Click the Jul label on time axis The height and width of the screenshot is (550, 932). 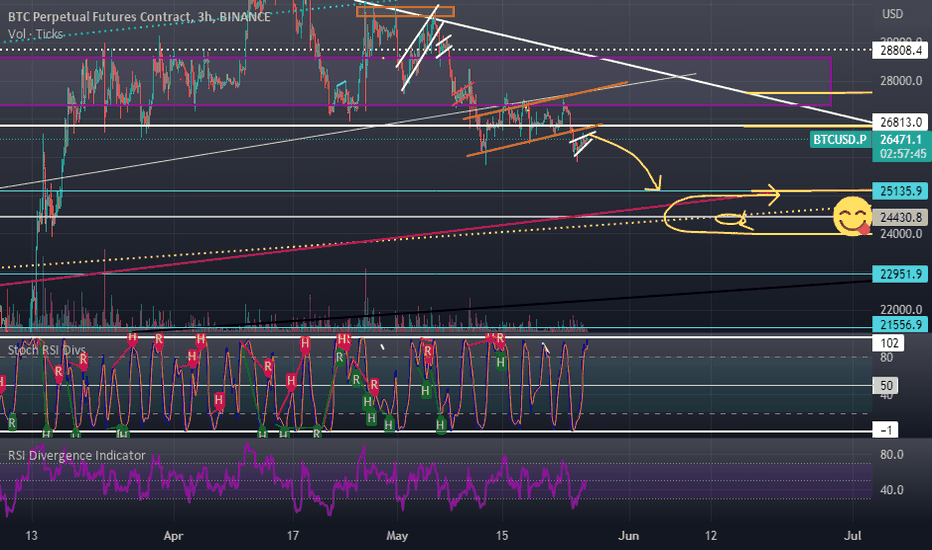pyautogui.click(x=852, y=536)
